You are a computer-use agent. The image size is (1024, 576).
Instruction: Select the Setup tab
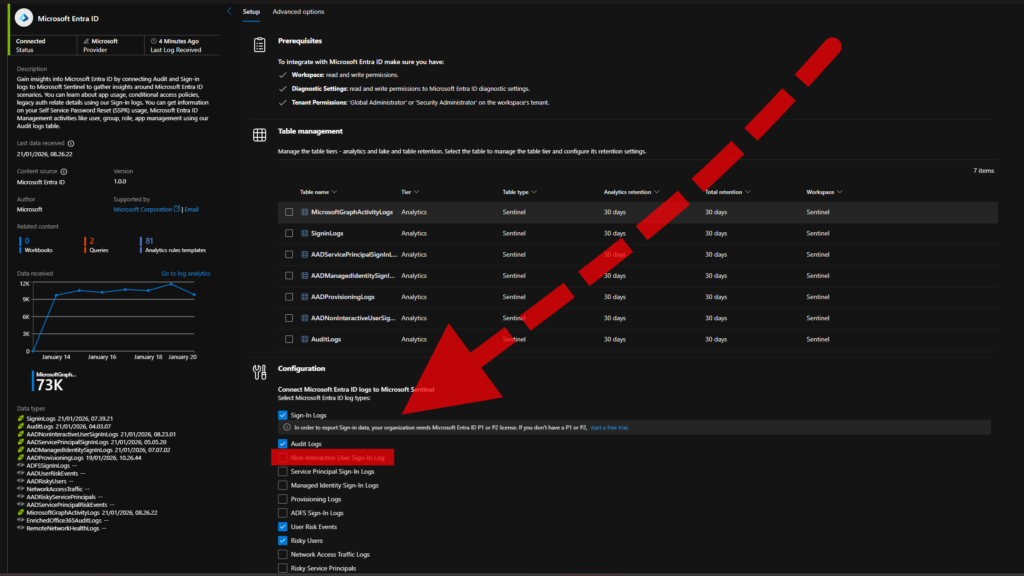(x=250, y=12)
